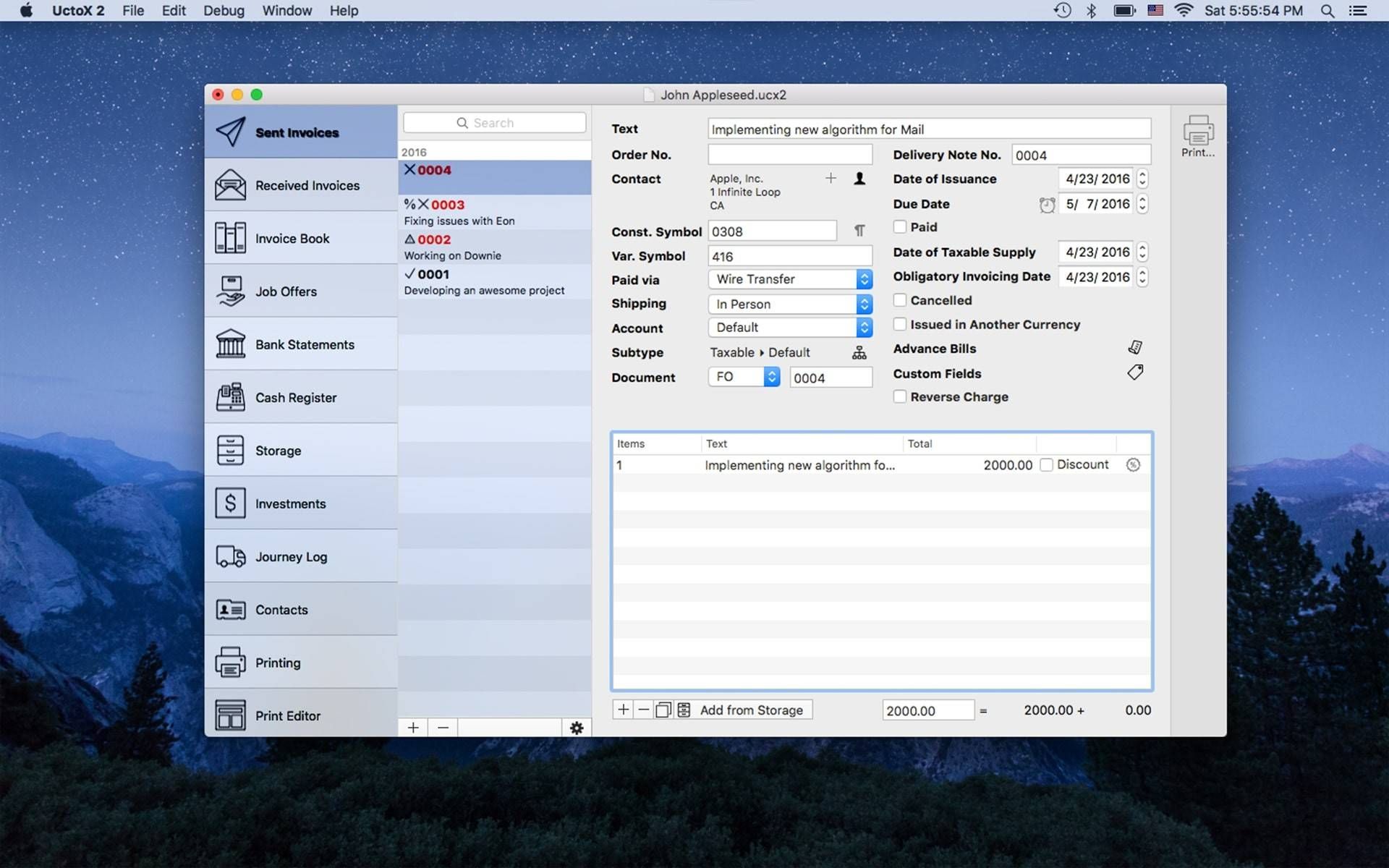Click the add contact button
The width and height of the screenshot is (1389, 868).
[831, 178]
